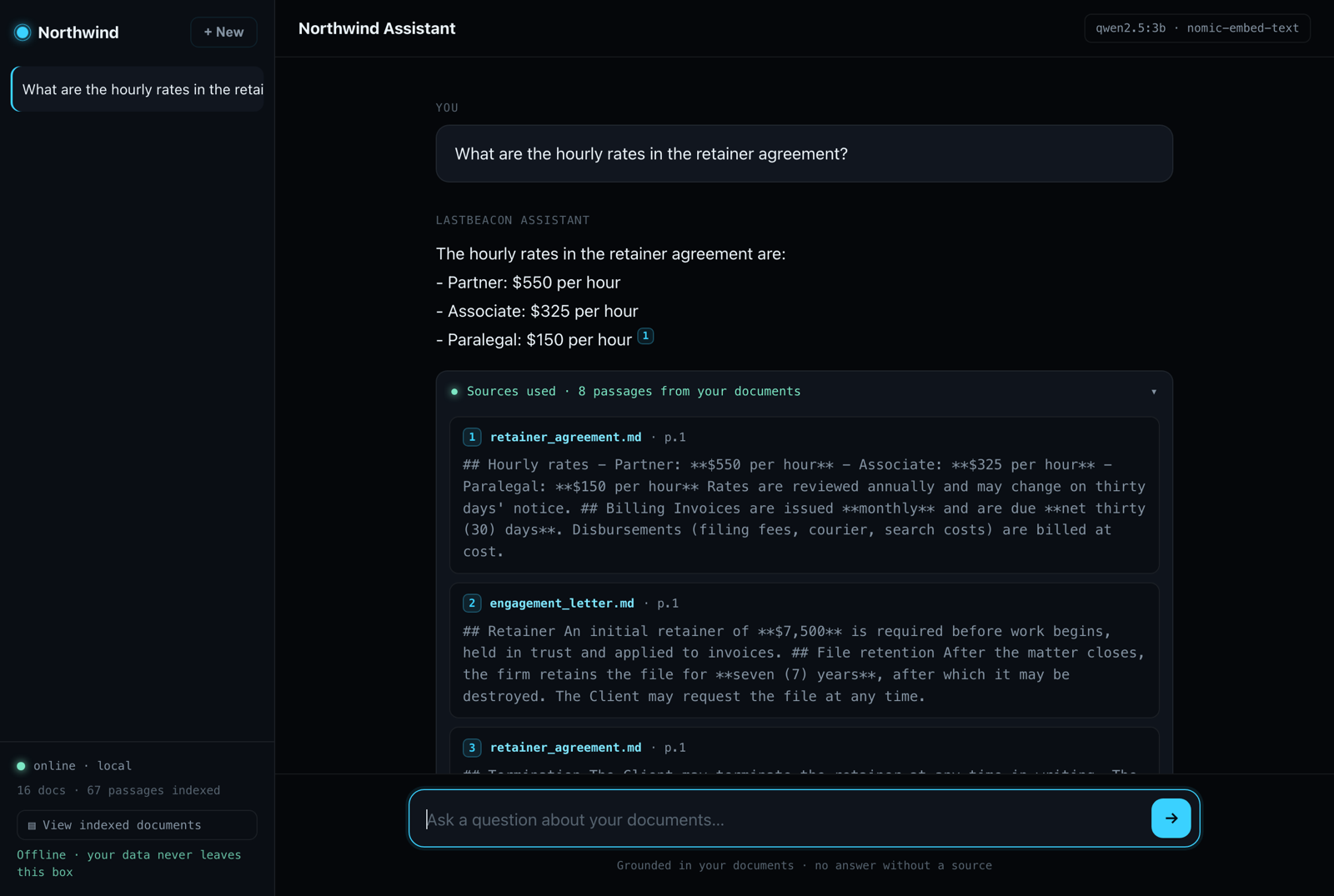
Task: Click the Northwind Assistant title
Action: click(377, 28)
